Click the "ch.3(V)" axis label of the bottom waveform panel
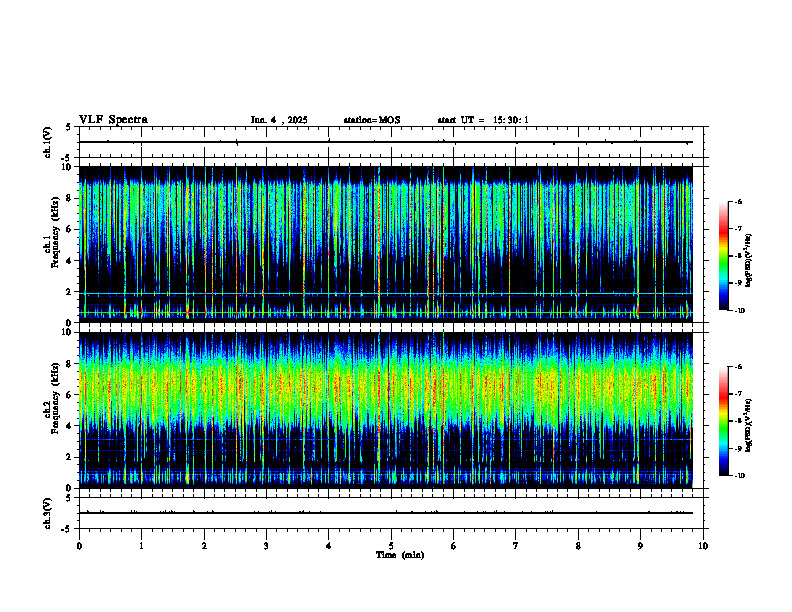 48,513
